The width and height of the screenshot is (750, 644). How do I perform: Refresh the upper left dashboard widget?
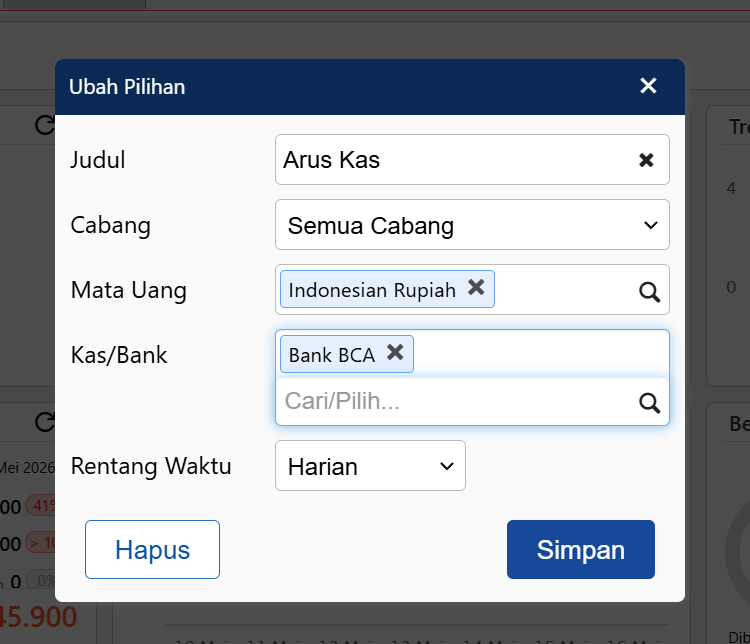(x=45, y=125)
